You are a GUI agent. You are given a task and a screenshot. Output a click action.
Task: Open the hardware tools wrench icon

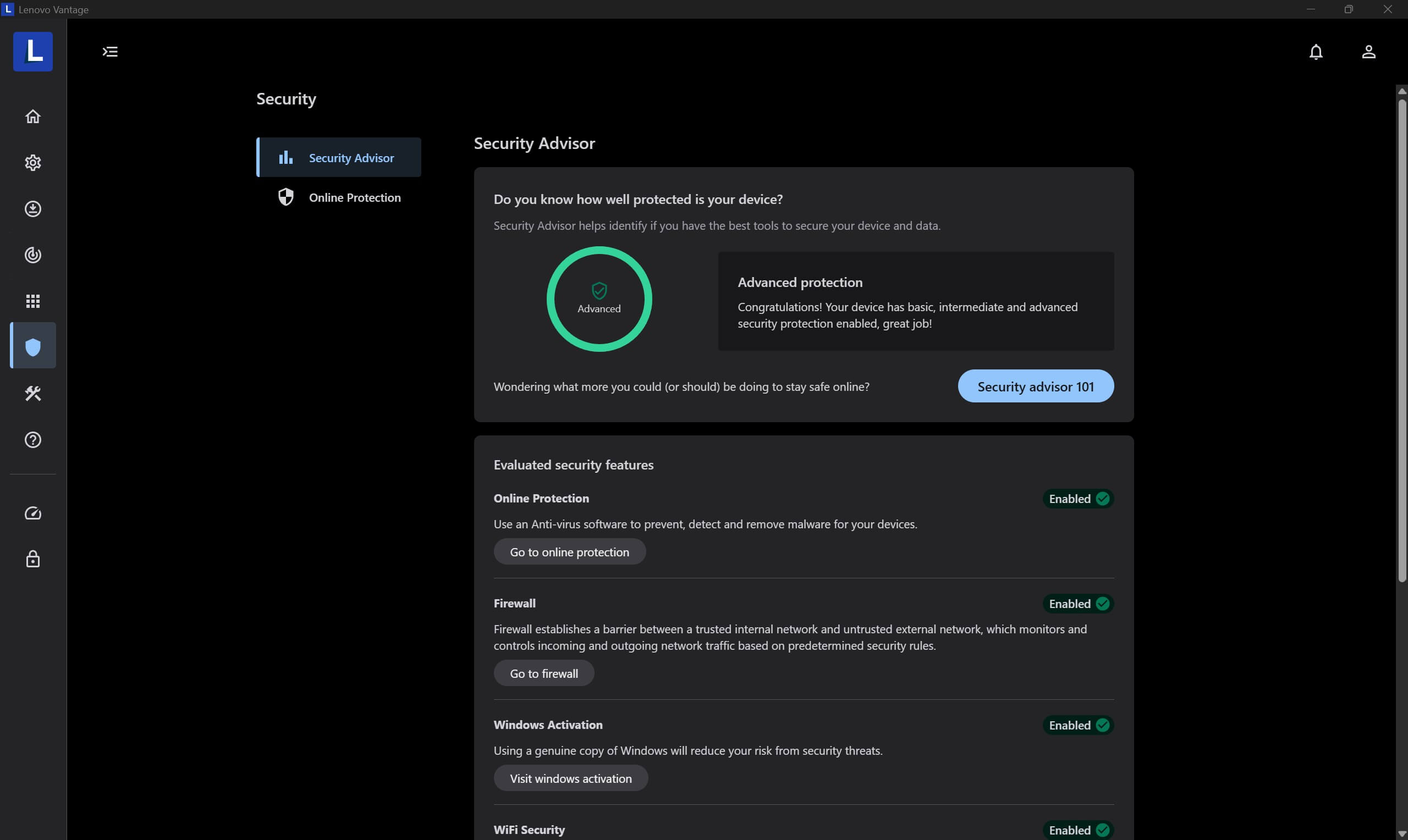pyautogui.click(x=33, y=394)
